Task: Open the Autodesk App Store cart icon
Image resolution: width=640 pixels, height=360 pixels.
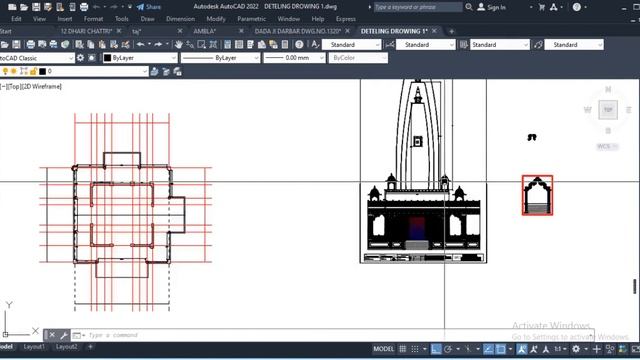Action: pyautogui.click(x=542, y=7)
